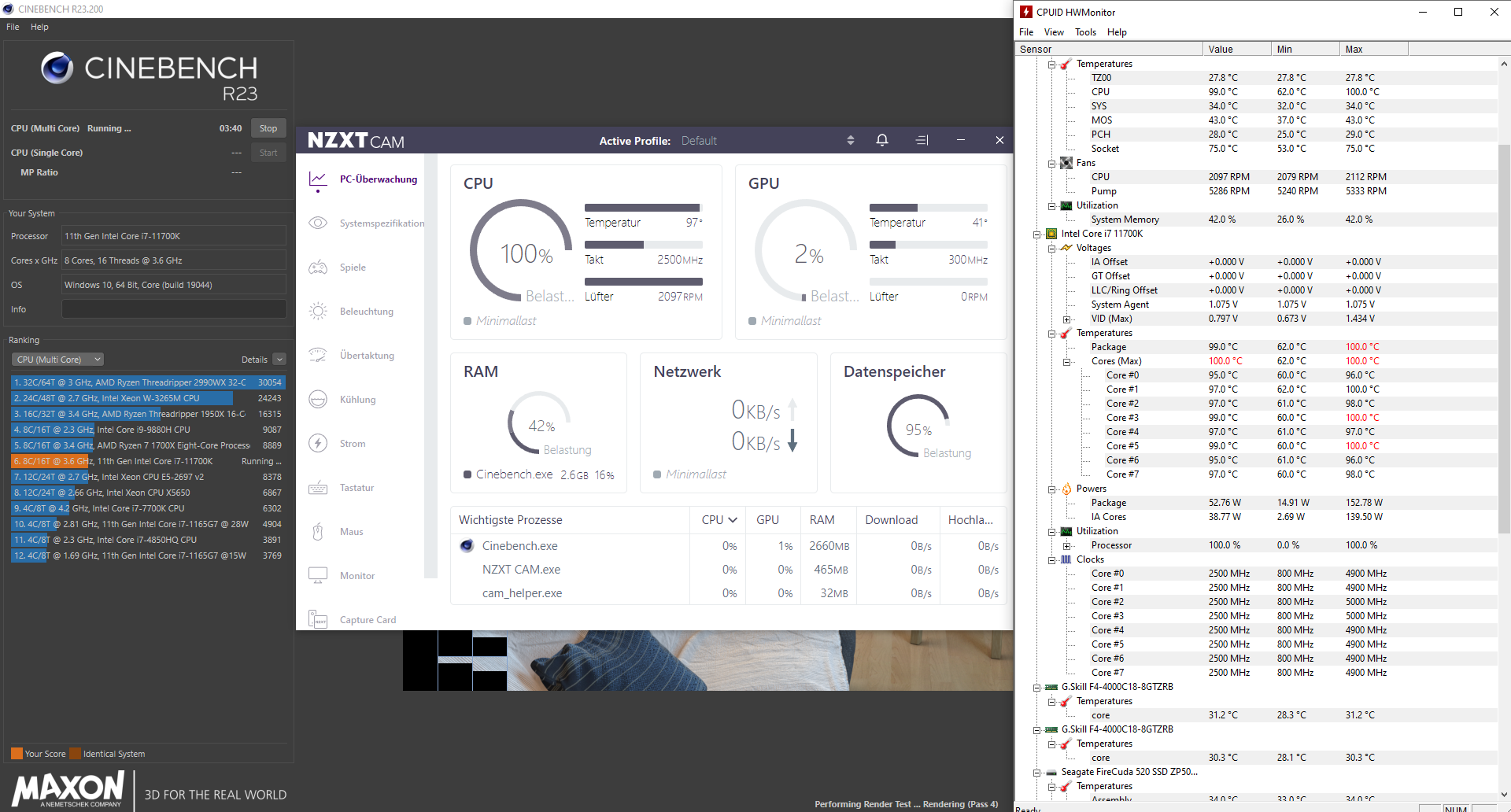Change the Active Profile selector arrows
The image size is (1511, 812).
850,140
